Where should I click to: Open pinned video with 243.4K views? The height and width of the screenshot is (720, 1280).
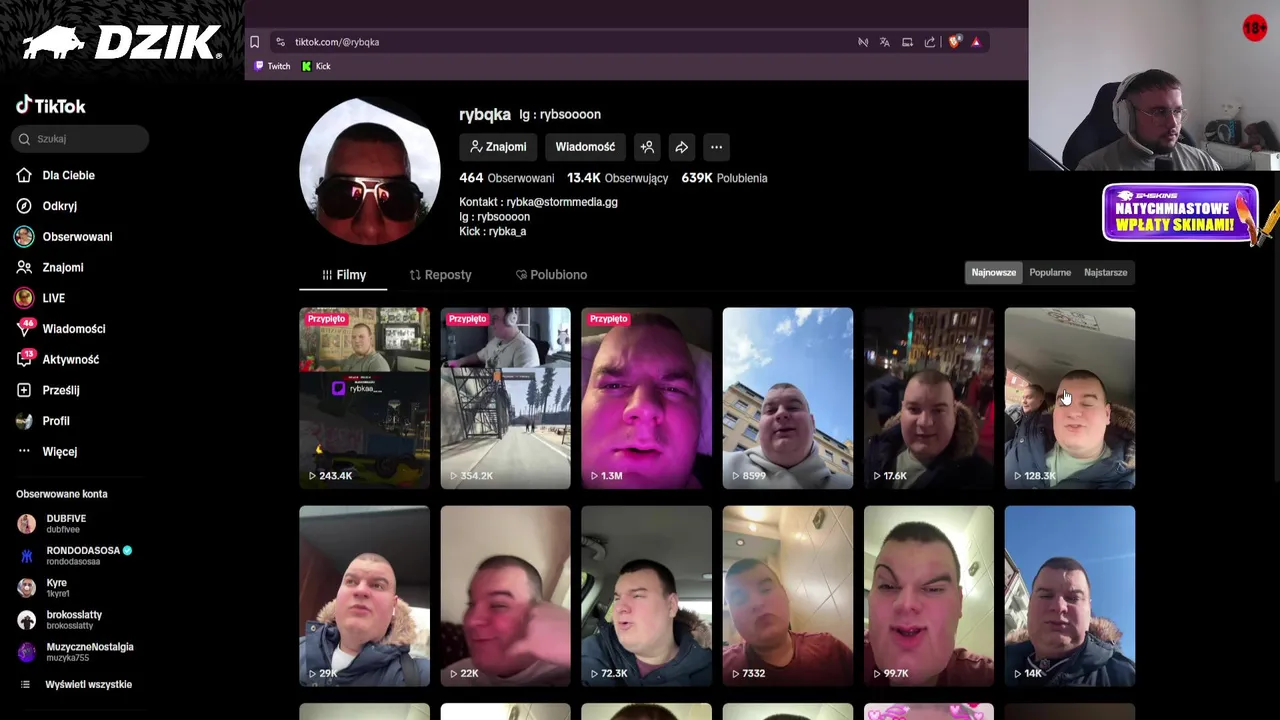364,398
